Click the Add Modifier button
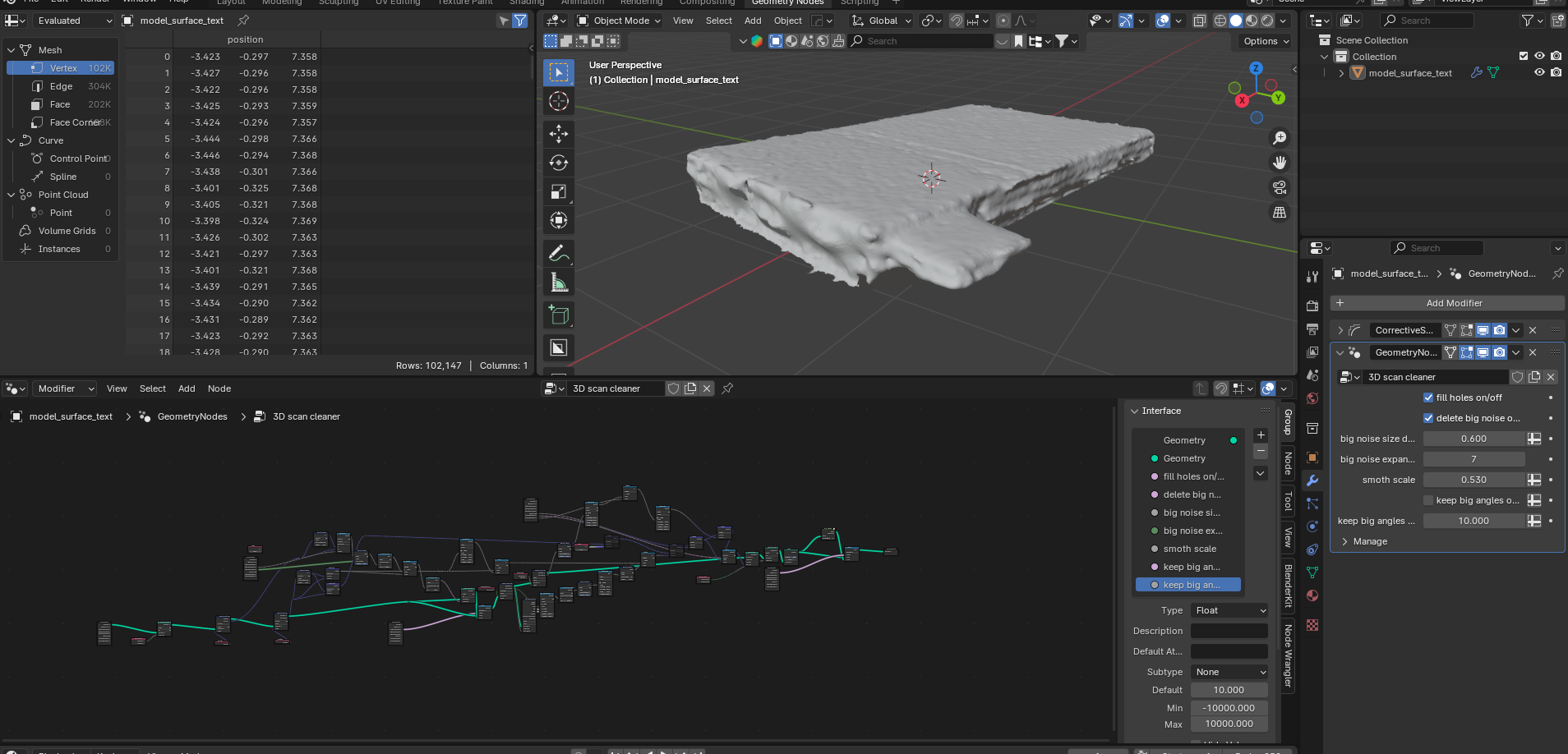 (1447, 303)
